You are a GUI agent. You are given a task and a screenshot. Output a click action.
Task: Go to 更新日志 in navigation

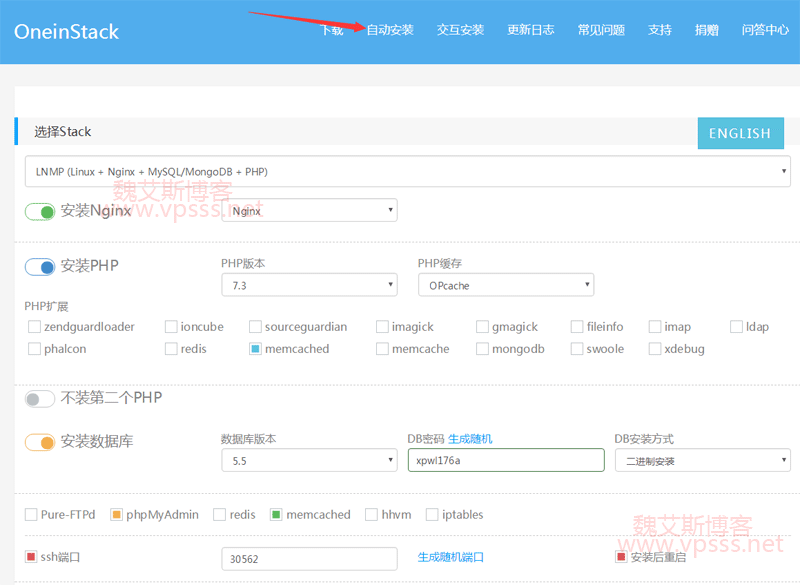point(531,30)
